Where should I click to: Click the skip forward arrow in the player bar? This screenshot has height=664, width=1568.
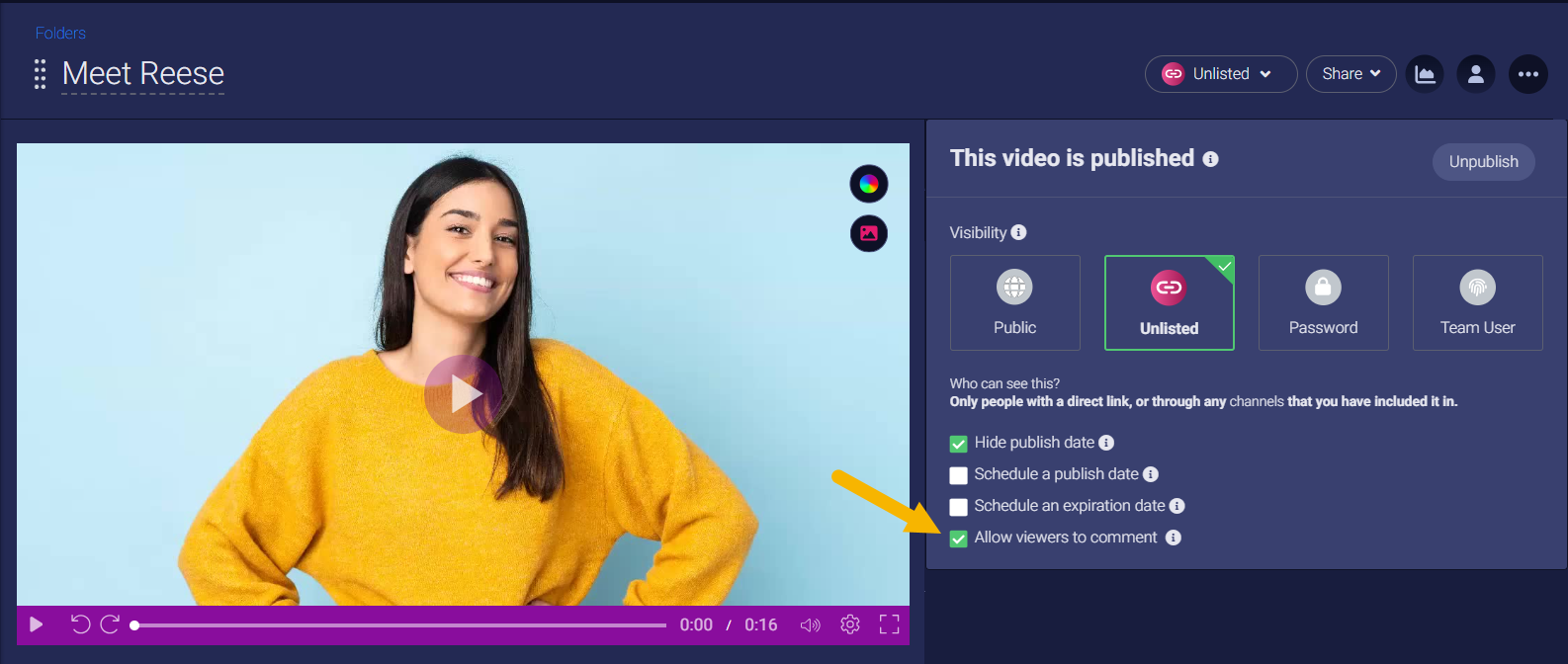[x=111, y=624]
